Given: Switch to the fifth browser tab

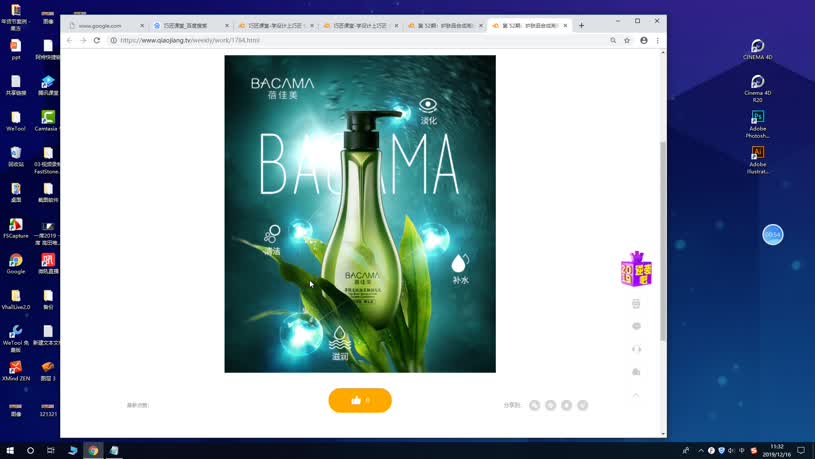Looking at the screenshot, I should [x=444, y=25].
